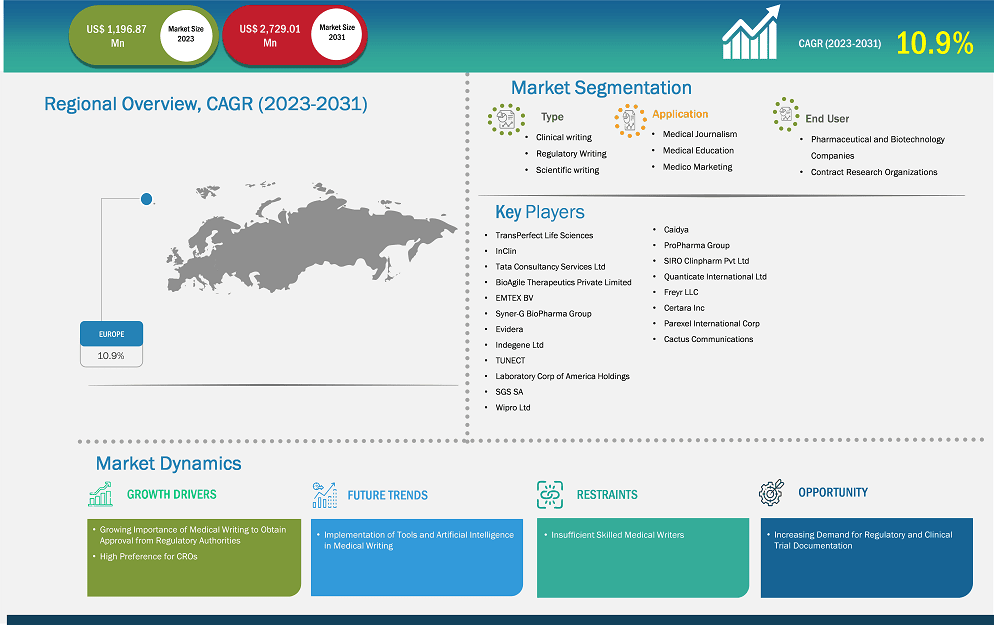Viewport: 994px width, 625px height.
Task: Click Evidera in Key Players list
Action: [509, 329]
